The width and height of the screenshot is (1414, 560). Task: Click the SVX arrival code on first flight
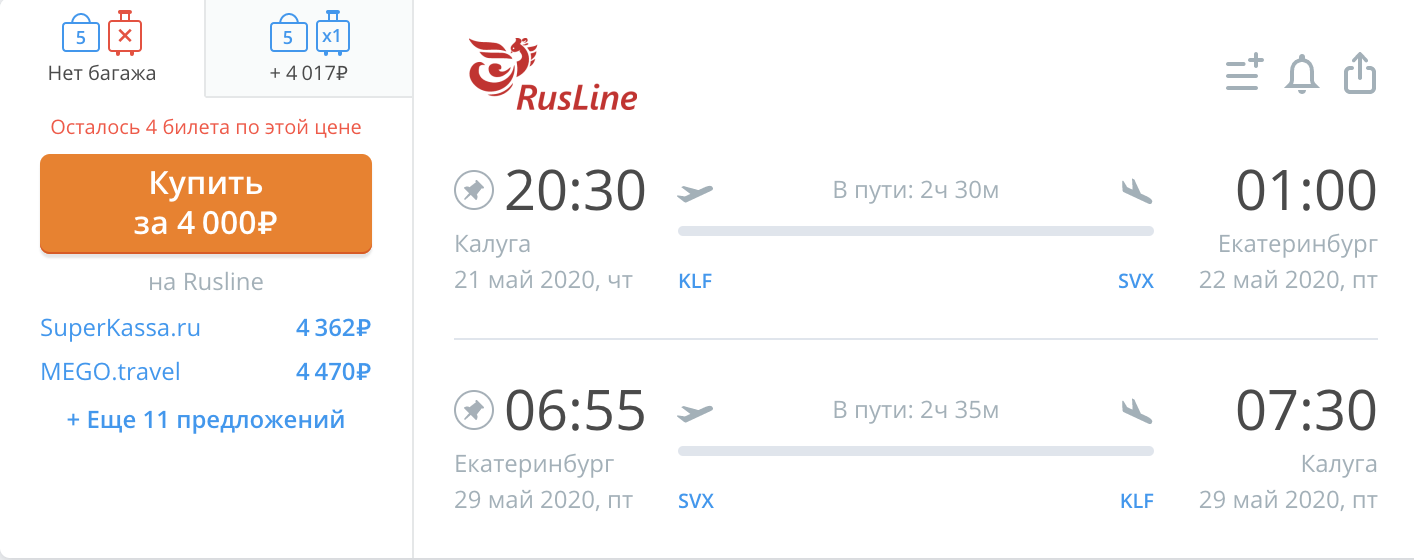(x=1136, y=281)
